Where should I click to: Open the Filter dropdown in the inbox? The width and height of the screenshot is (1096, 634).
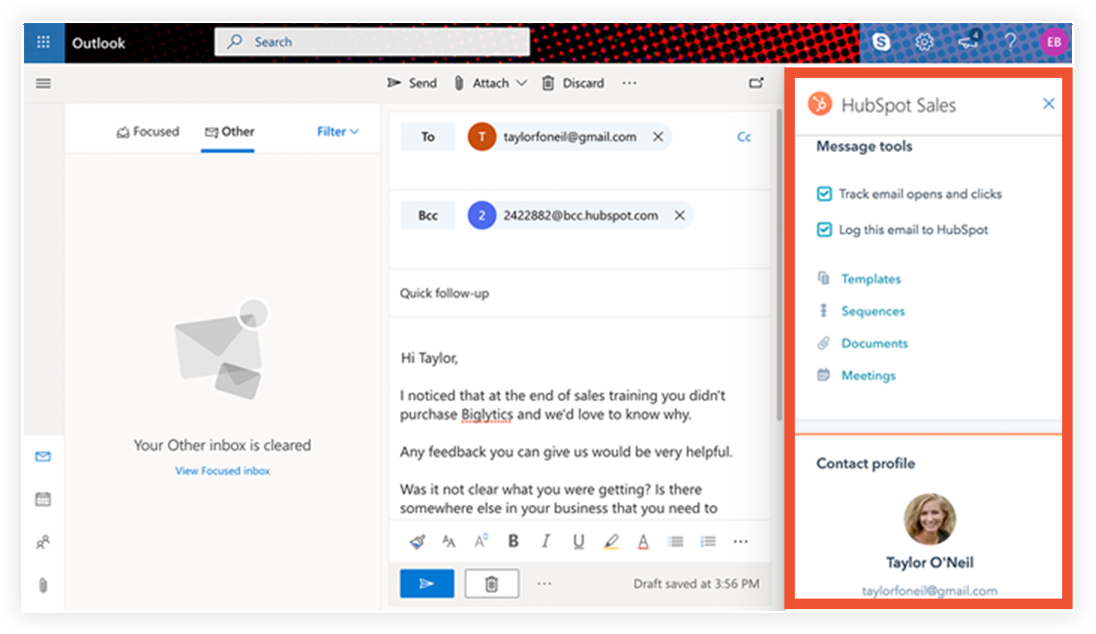click(337, 130)
